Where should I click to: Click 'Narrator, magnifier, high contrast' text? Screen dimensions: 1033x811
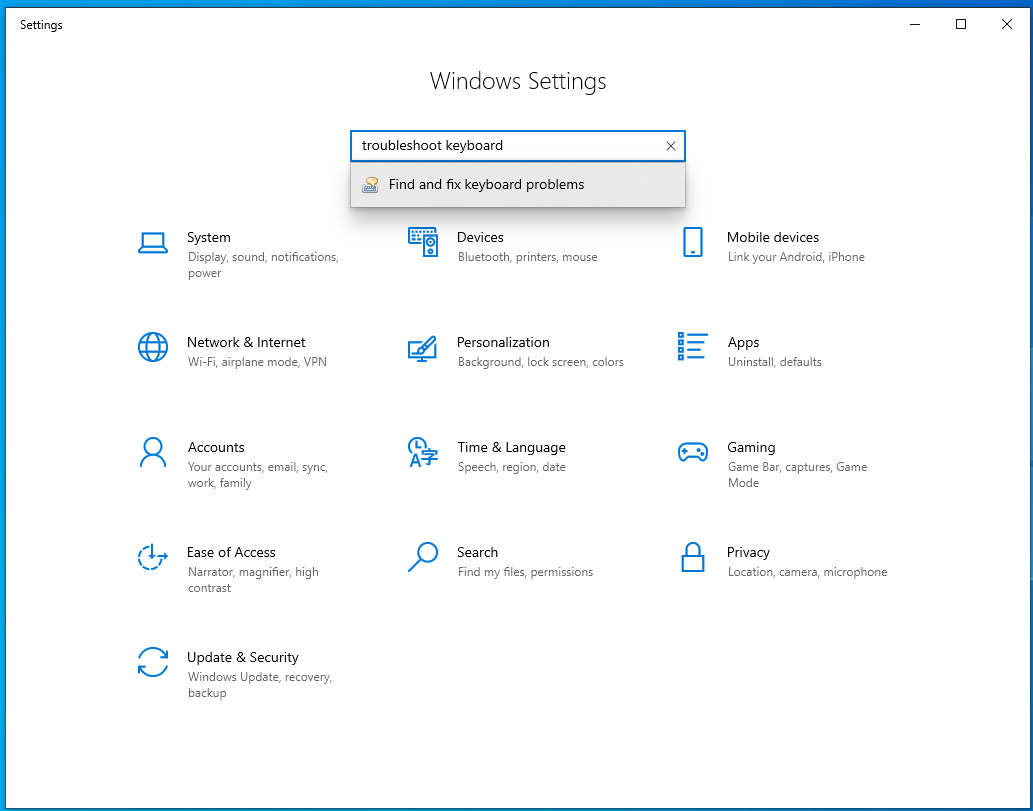pyautogui.click(x=254, y=580)
